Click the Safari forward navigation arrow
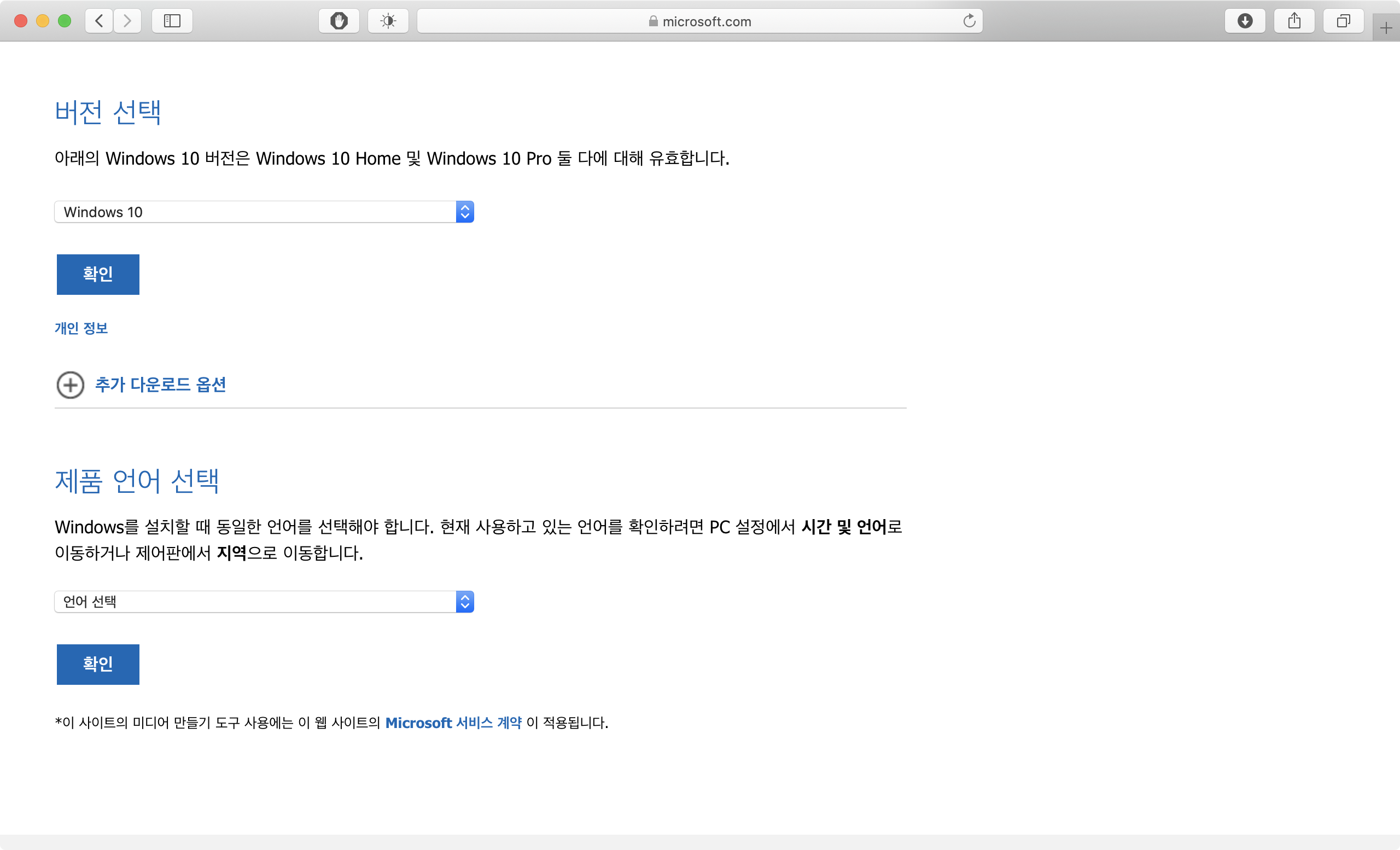Viewport: 1400px width, 850px height. click(127, 21)
